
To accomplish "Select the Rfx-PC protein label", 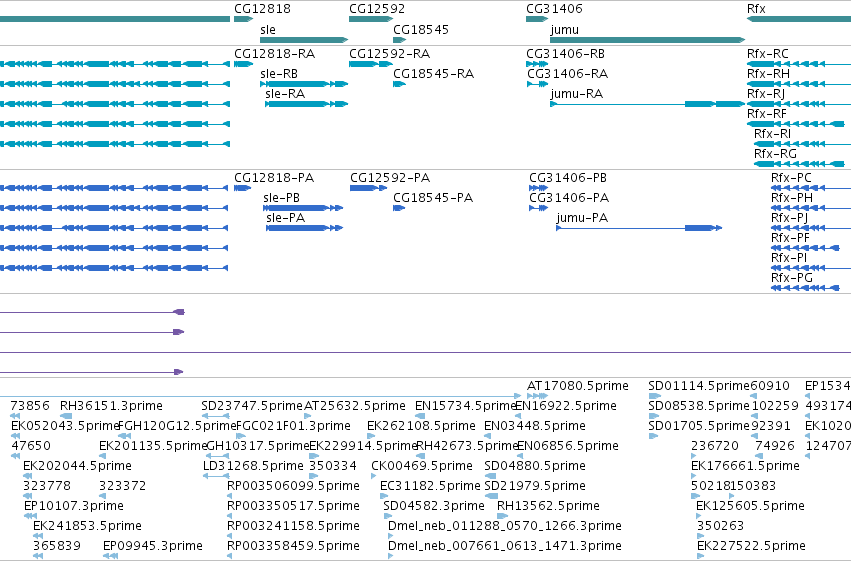I will 791,178.
